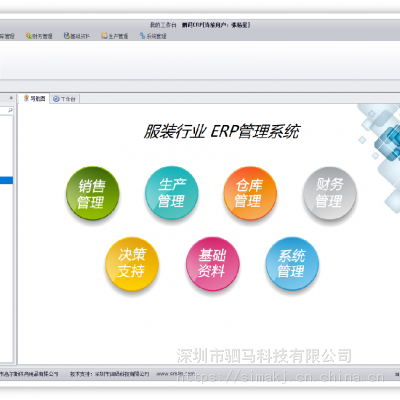Switch to the 工作台 tab
Image resolution: width=400 pixels, height=400 pixels.
65,99
